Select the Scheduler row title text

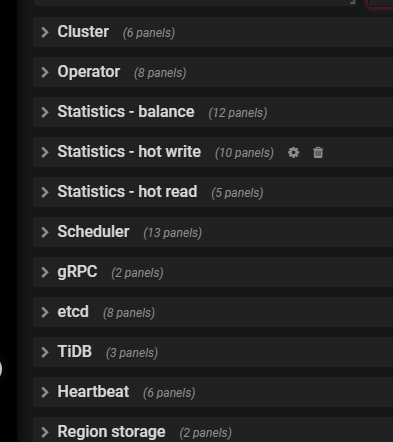pos(93,232)
